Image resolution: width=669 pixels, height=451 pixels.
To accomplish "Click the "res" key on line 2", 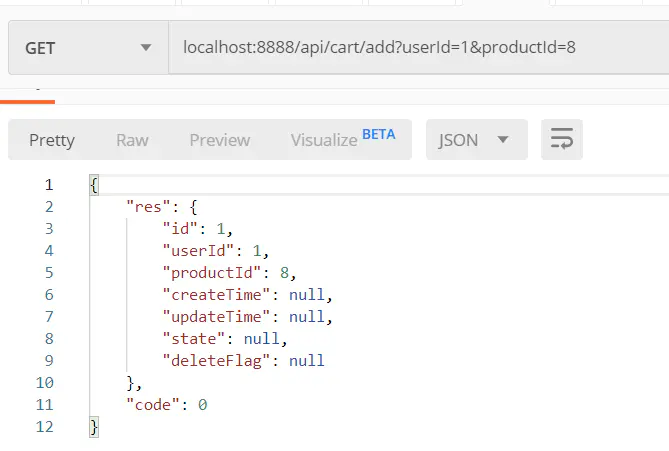I will [x=148, y=207].
